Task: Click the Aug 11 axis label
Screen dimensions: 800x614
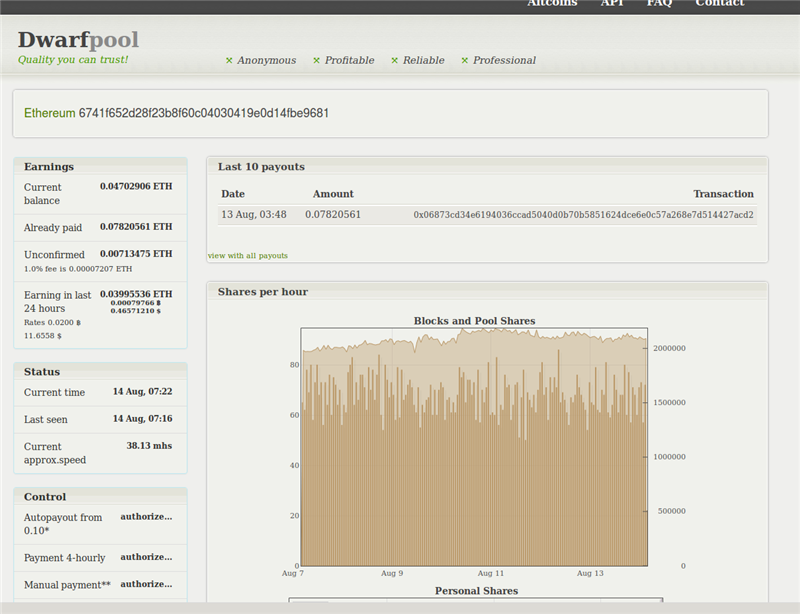Action: (490, 573)
